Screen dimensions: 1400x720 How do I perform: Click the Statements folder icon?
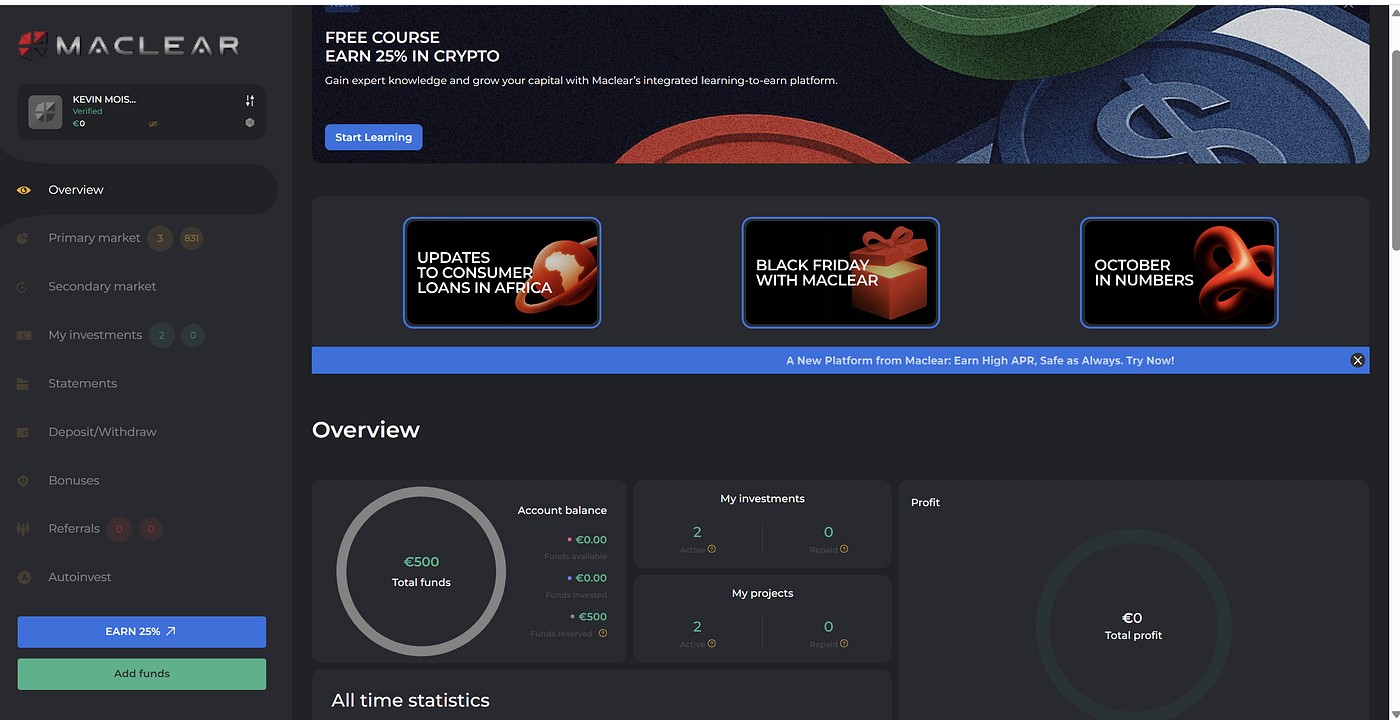click(24, 384)
